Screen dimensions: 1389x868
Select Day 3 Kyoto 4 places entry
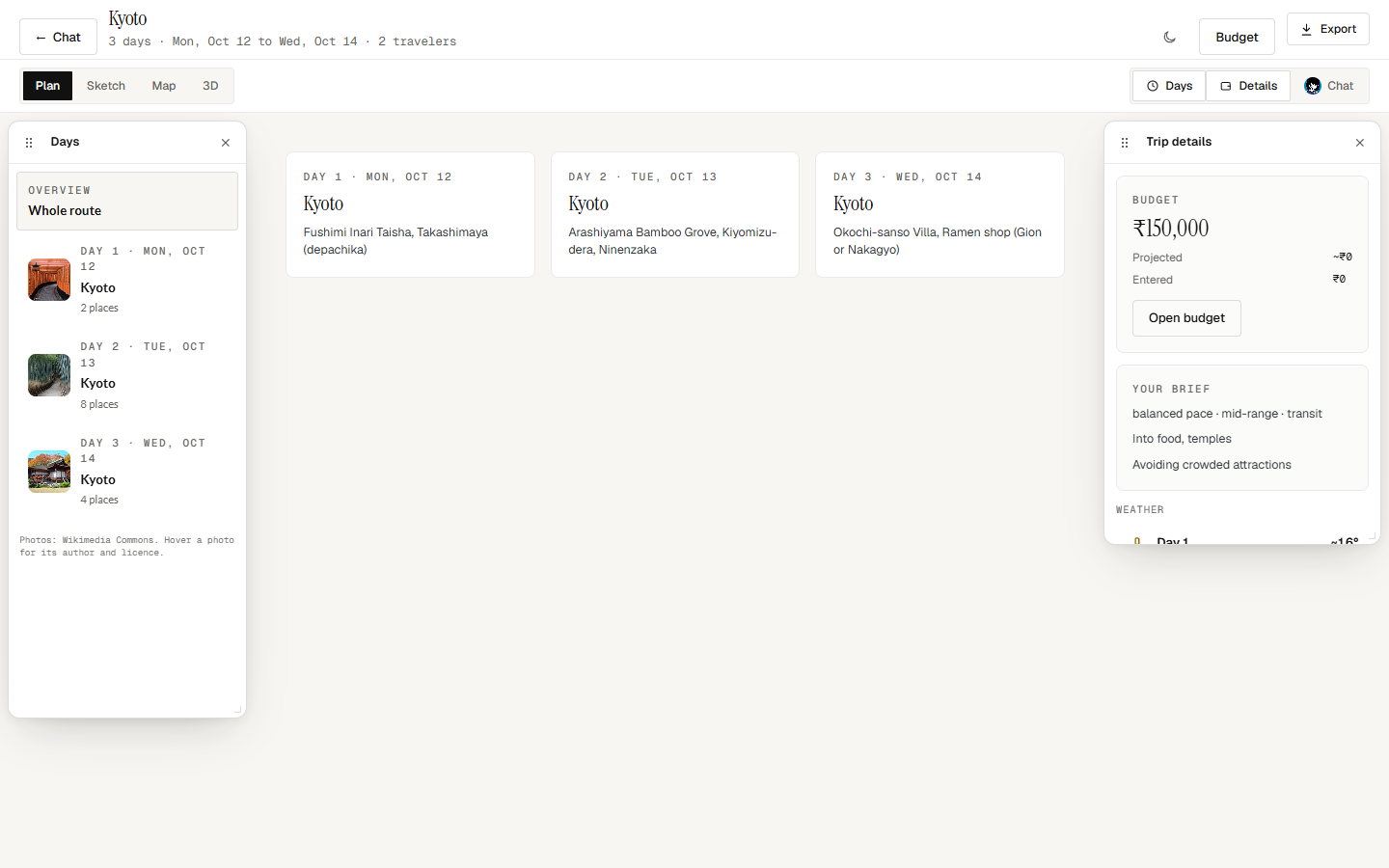[x=127, y=472]
